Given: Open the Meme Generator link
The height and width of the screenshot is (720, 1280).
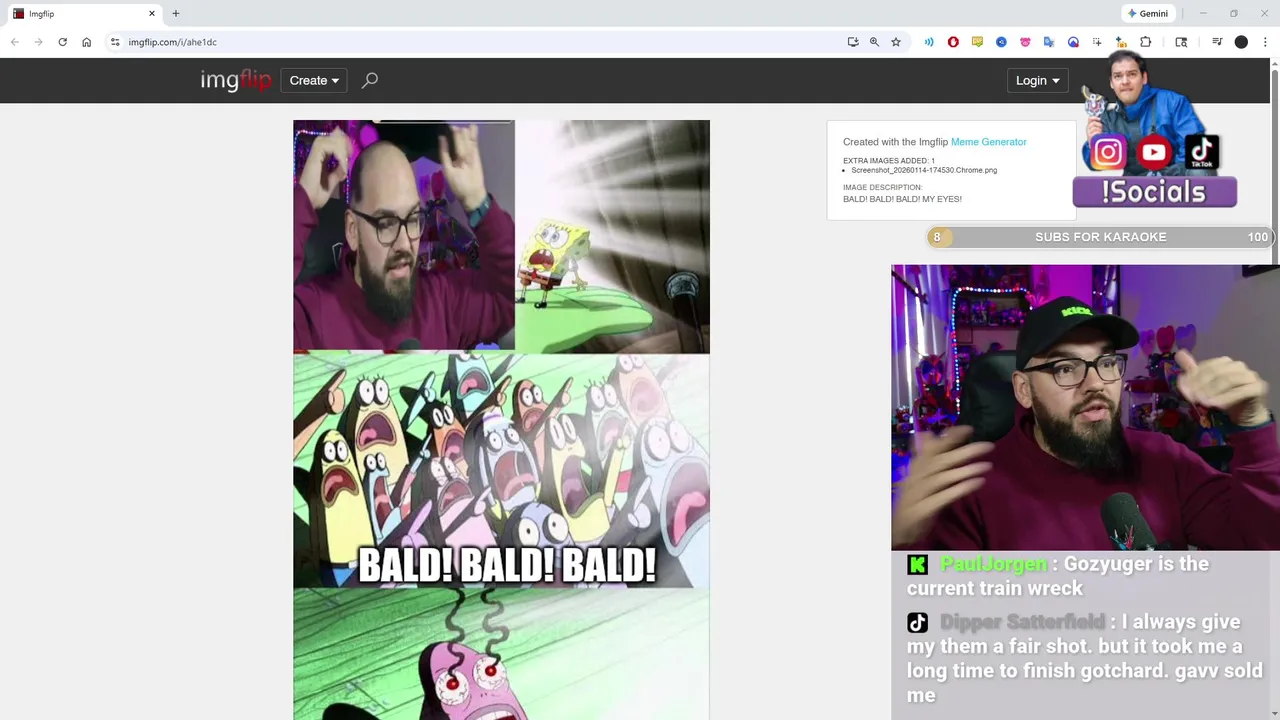Looking at the screenshot, I should 988,142.
